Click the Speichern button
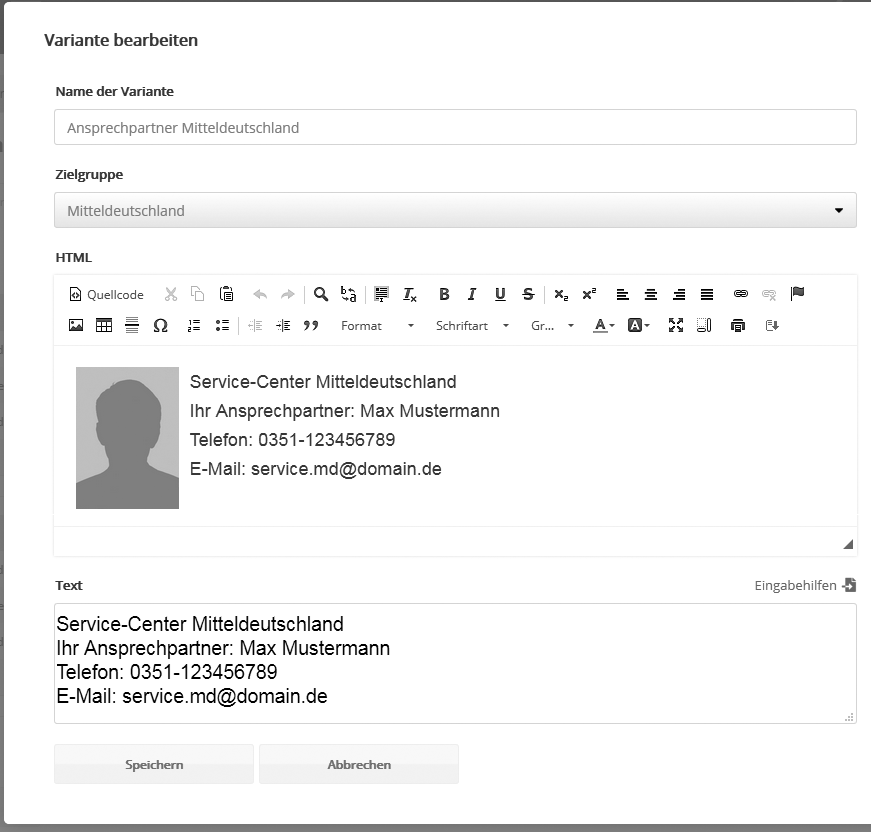 (x=153, y=763)
